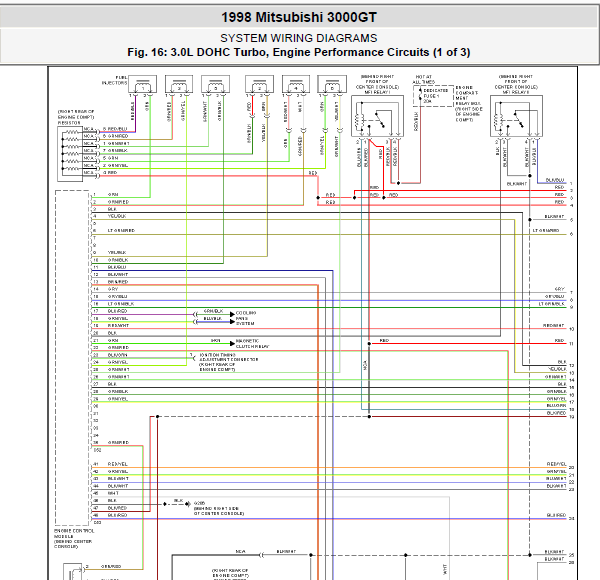Image resolution: width=600 pixels, height=580 pixels.
Task: Click the 'MAGNETIC CLUTCH RELAY' label
Action: point(252,344)
